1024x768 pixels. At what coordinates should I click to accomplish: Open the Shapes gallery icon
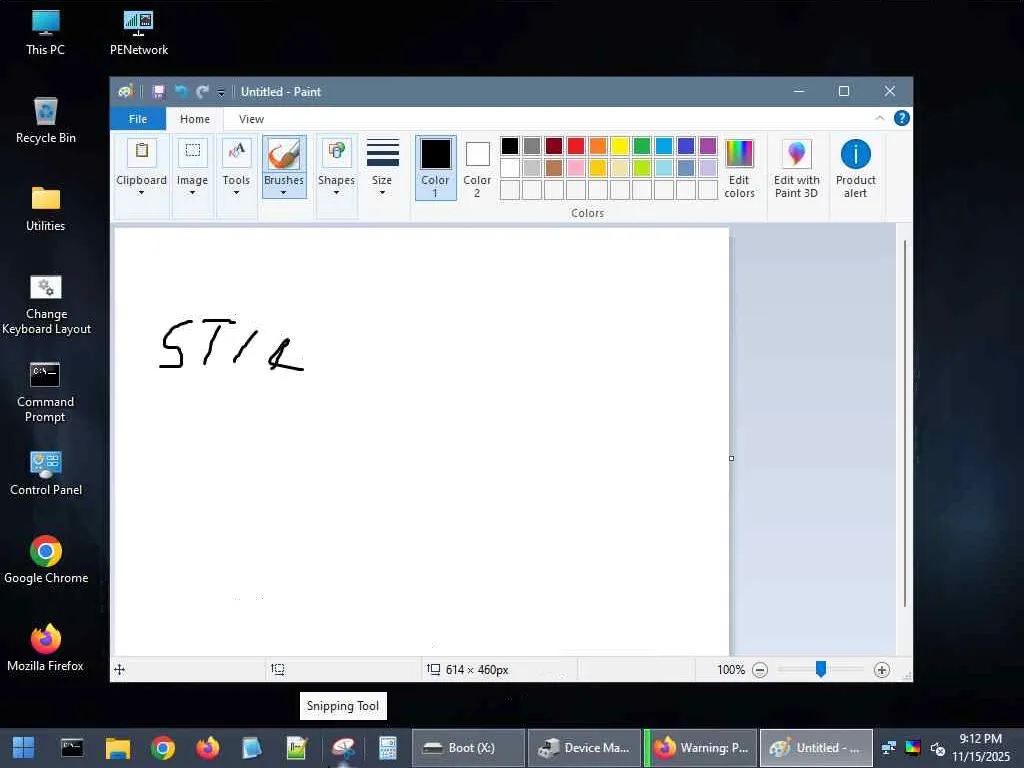point(336,152)
